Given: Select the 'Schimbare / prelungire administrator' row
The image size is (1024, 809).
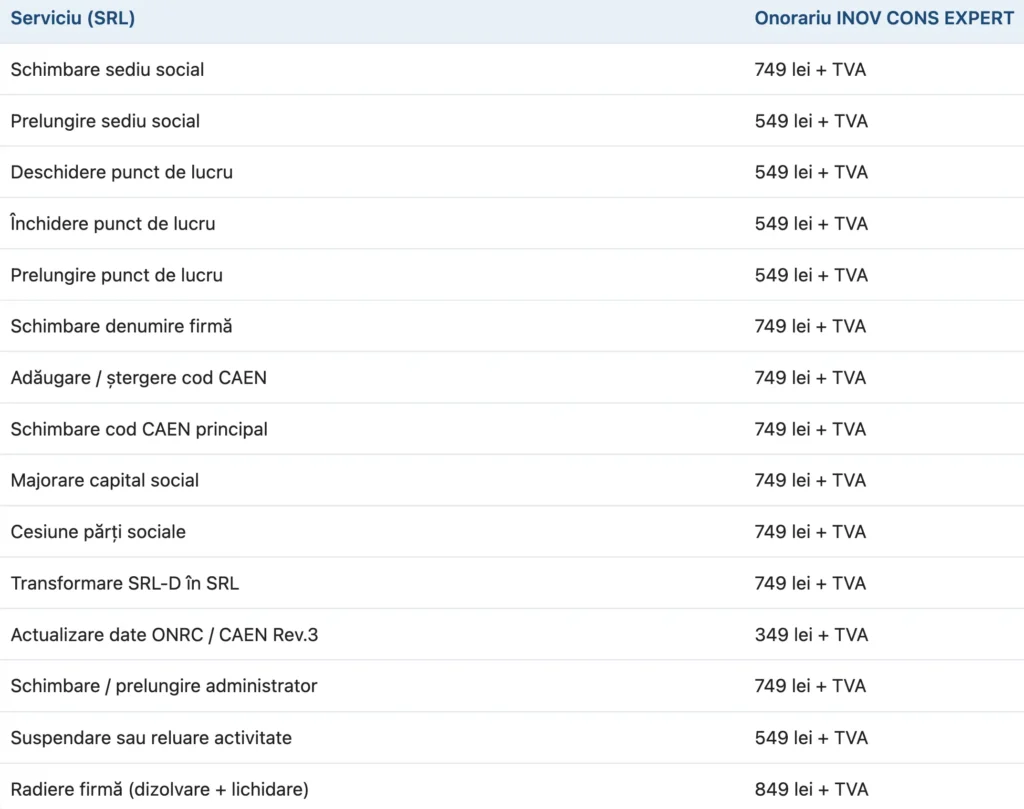Looking at the screenshot, I should pyautogui.click(x=163, y=686).
